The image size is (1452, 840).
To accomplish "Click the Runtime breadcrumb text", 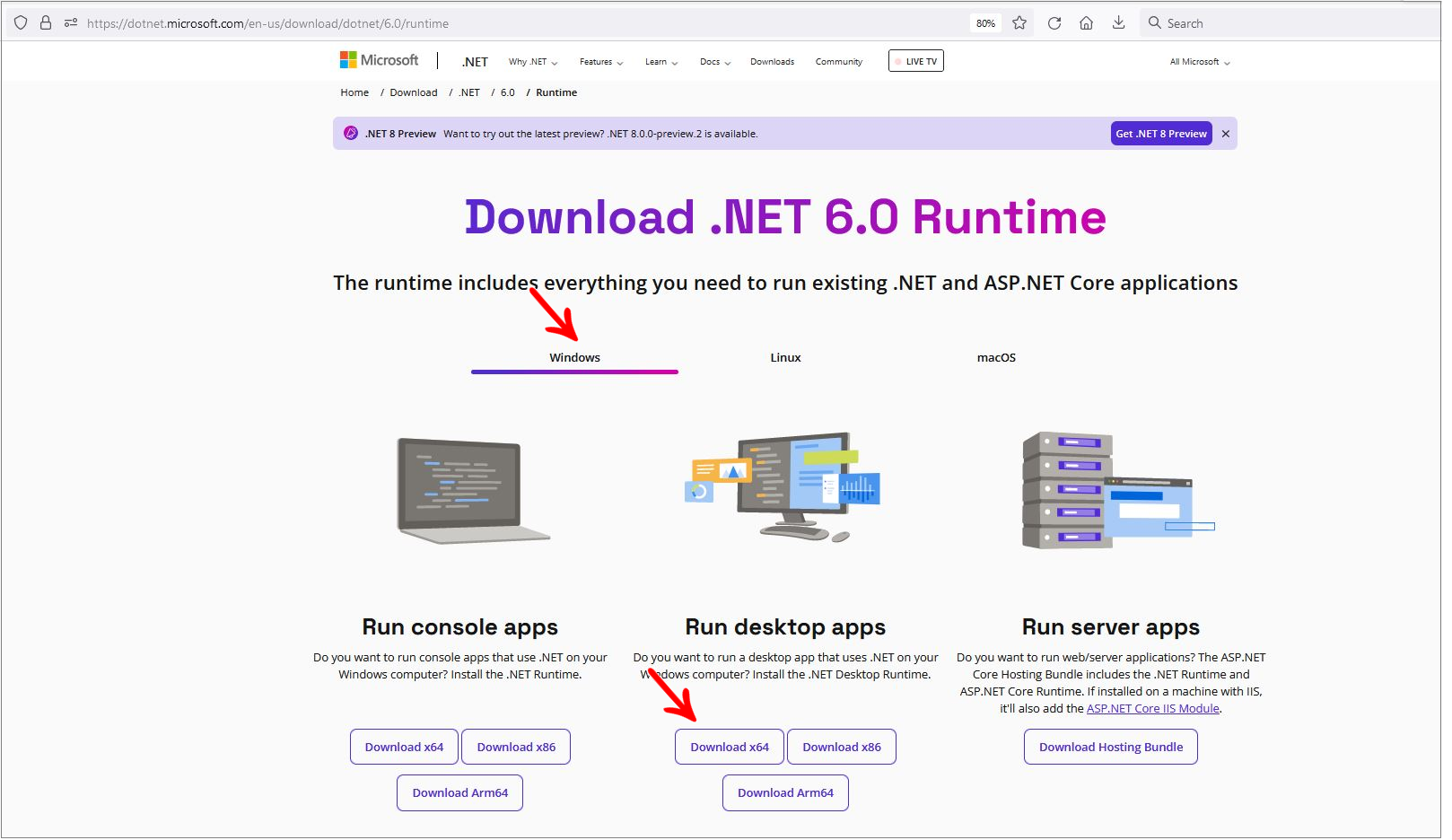I will [556, 92].
